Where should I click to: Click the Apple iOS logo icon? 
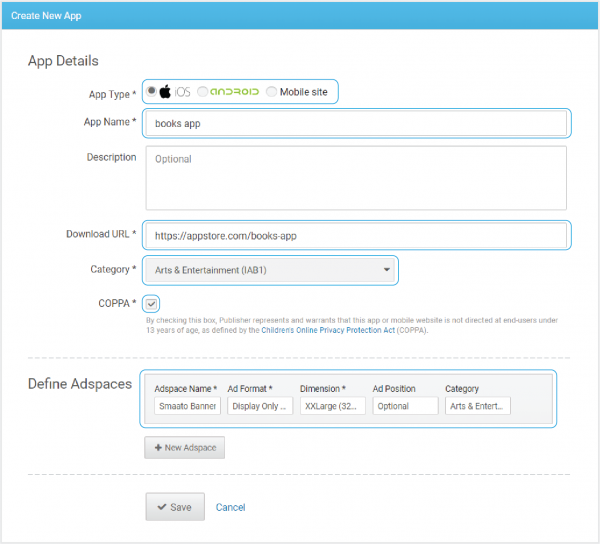pyautogui.click(x=165, y=91)
